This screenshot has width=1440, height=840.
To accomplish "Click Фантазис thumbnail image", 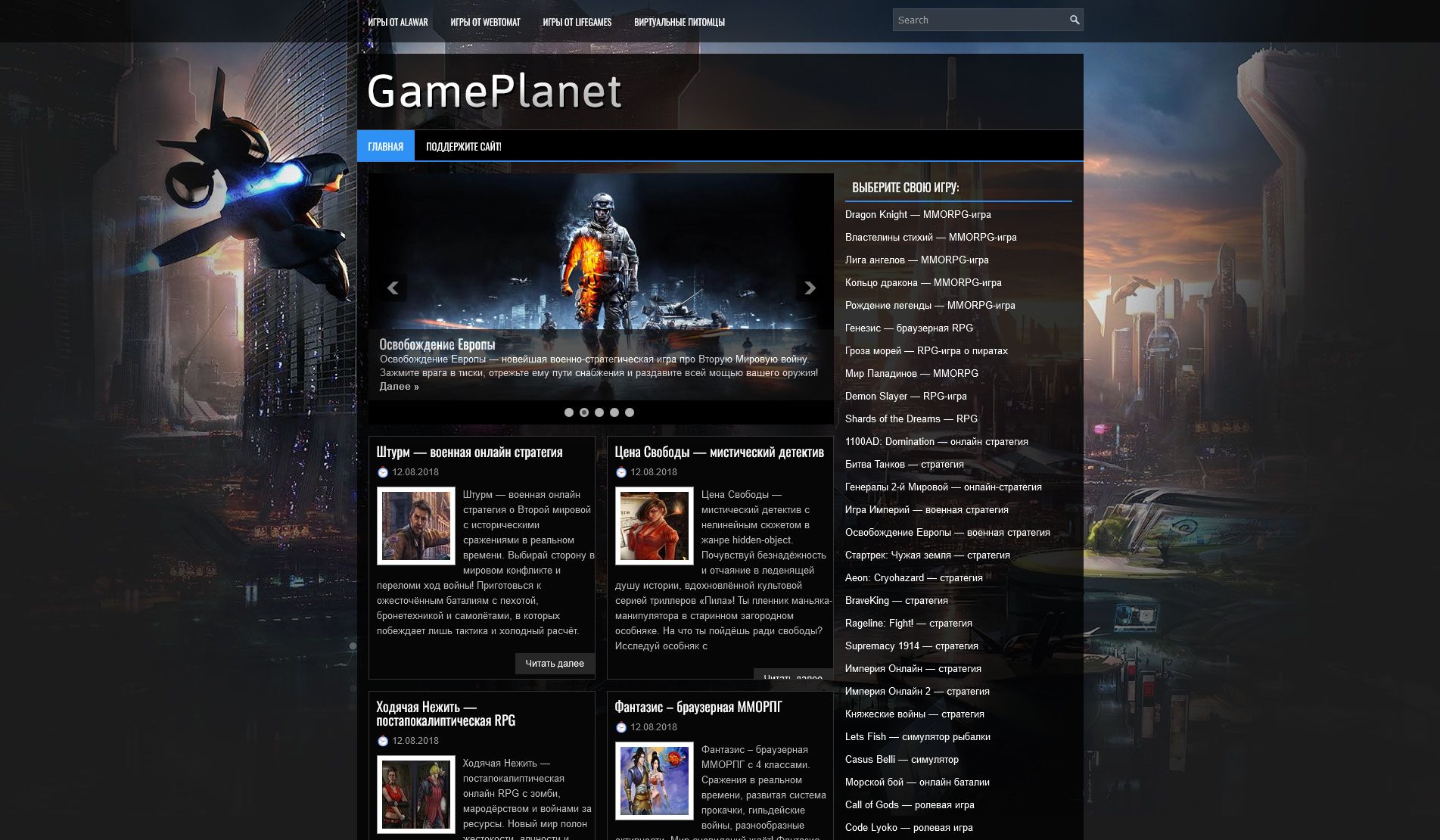I will point(655,781).
